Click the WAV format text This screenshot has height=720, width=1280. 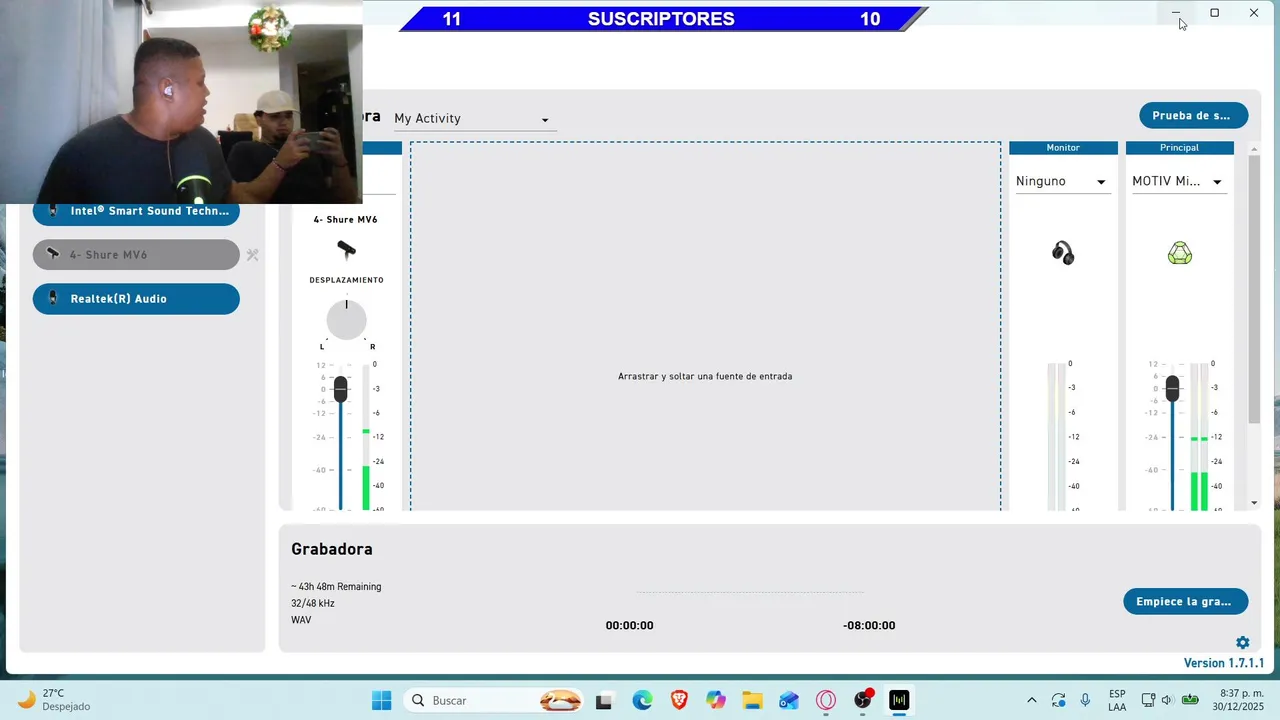click(301, 620)
